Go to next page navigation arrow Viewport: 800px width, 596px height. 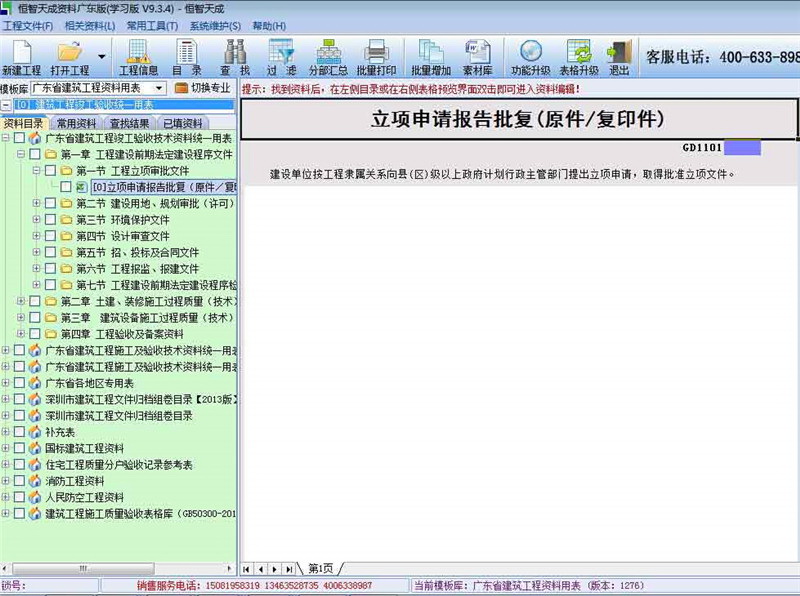[x=274, y=568]
